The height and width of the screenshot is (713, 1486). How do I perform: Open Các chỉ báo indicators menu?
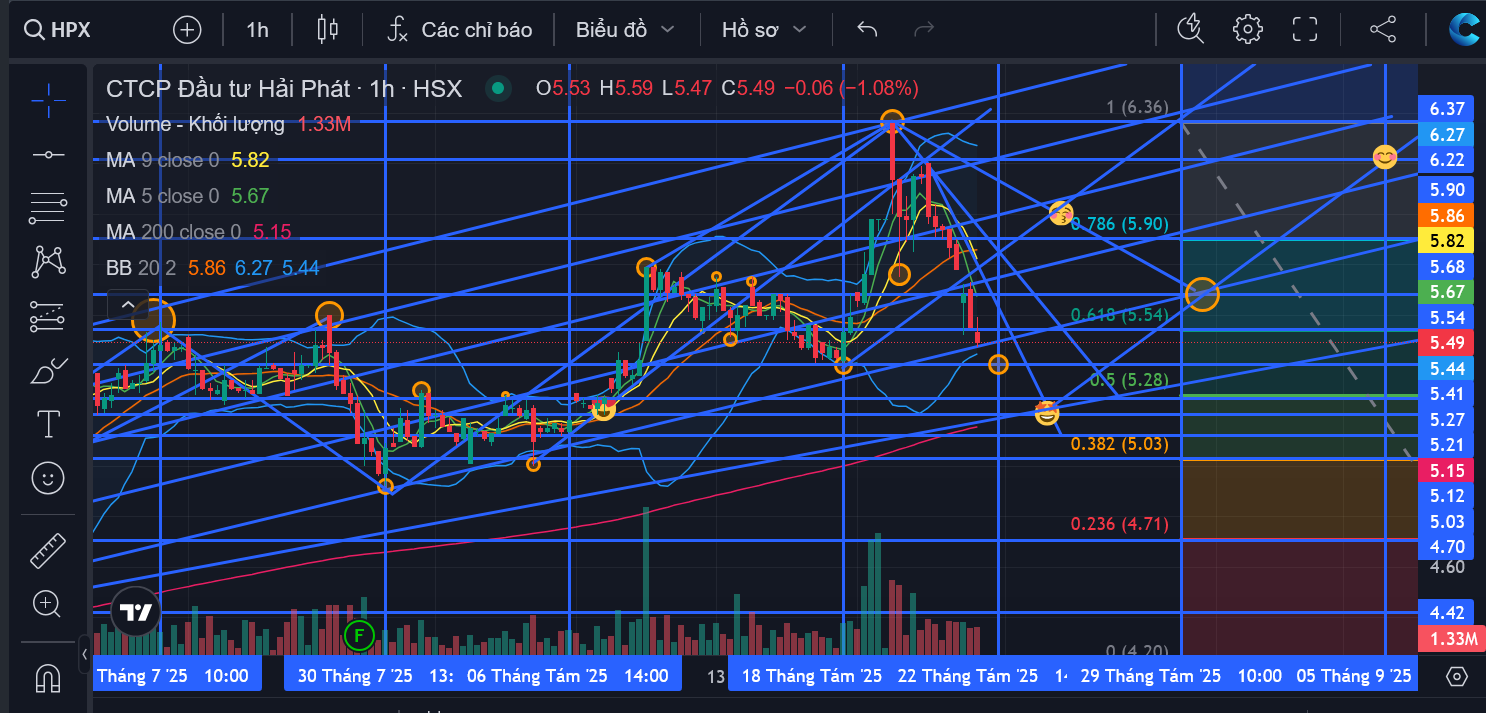point(460,30)
